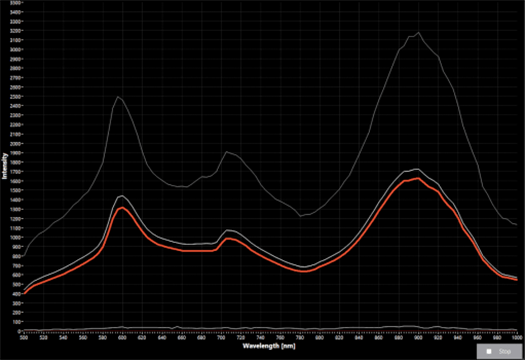Click the 3200 intensity axis label
Viewport: 525px width, 360px height.
[x=15, y=30]
